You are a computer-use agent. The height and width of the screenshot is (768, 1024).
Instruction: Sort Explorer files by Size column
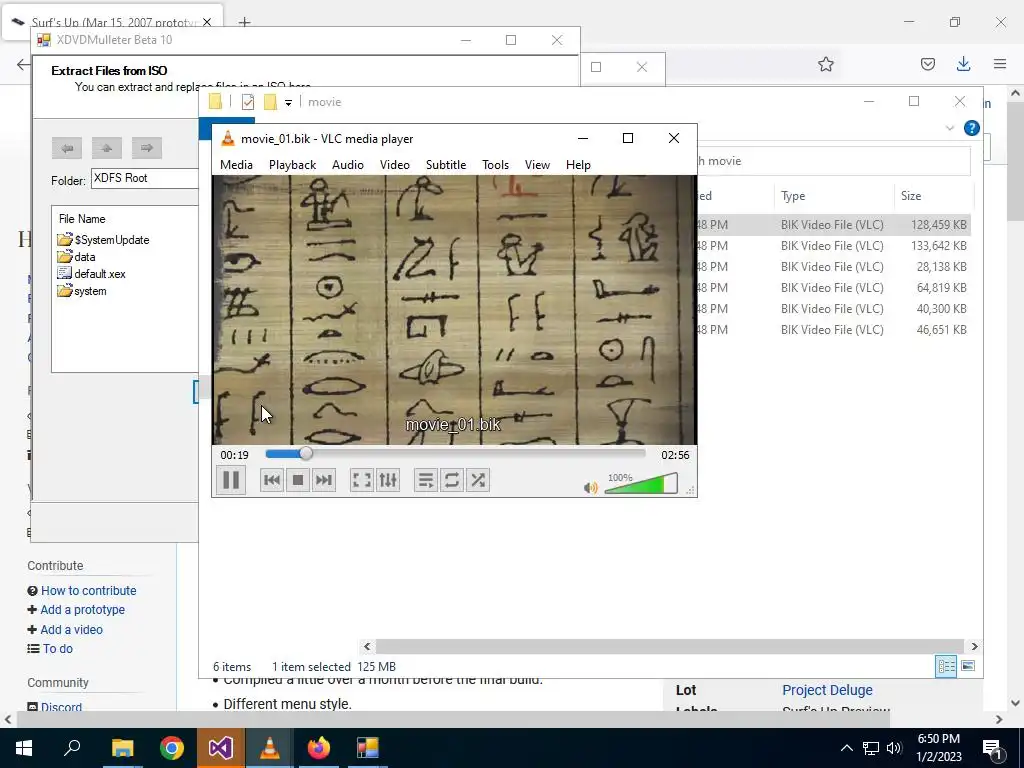pyautogui.click(x=933, y=196)
